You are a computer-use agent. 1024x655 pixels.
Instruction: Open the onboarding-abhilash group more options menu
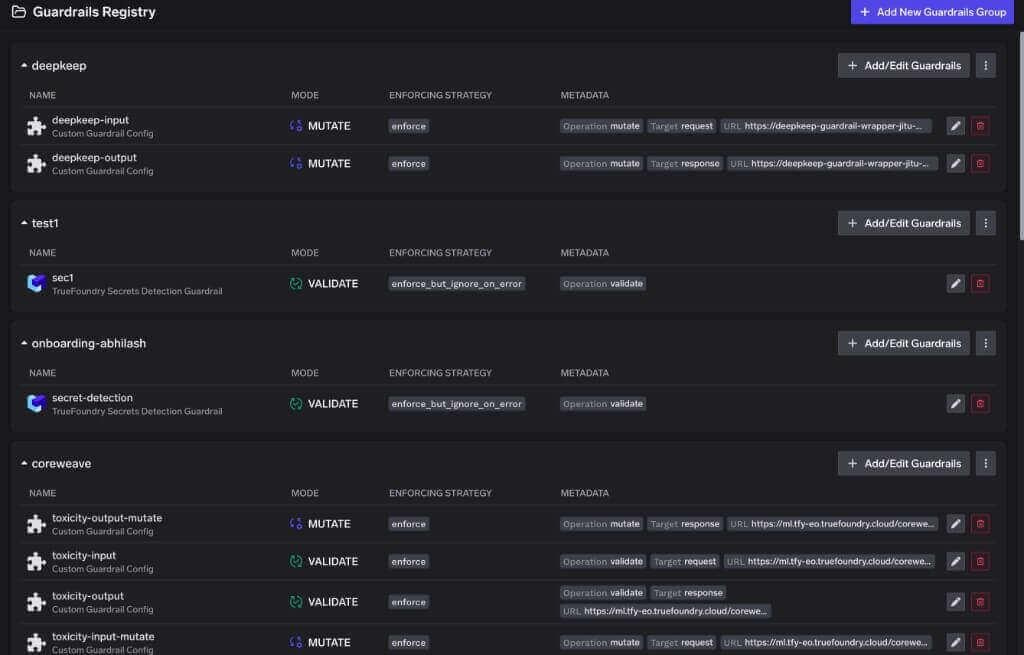coord(985,343)
